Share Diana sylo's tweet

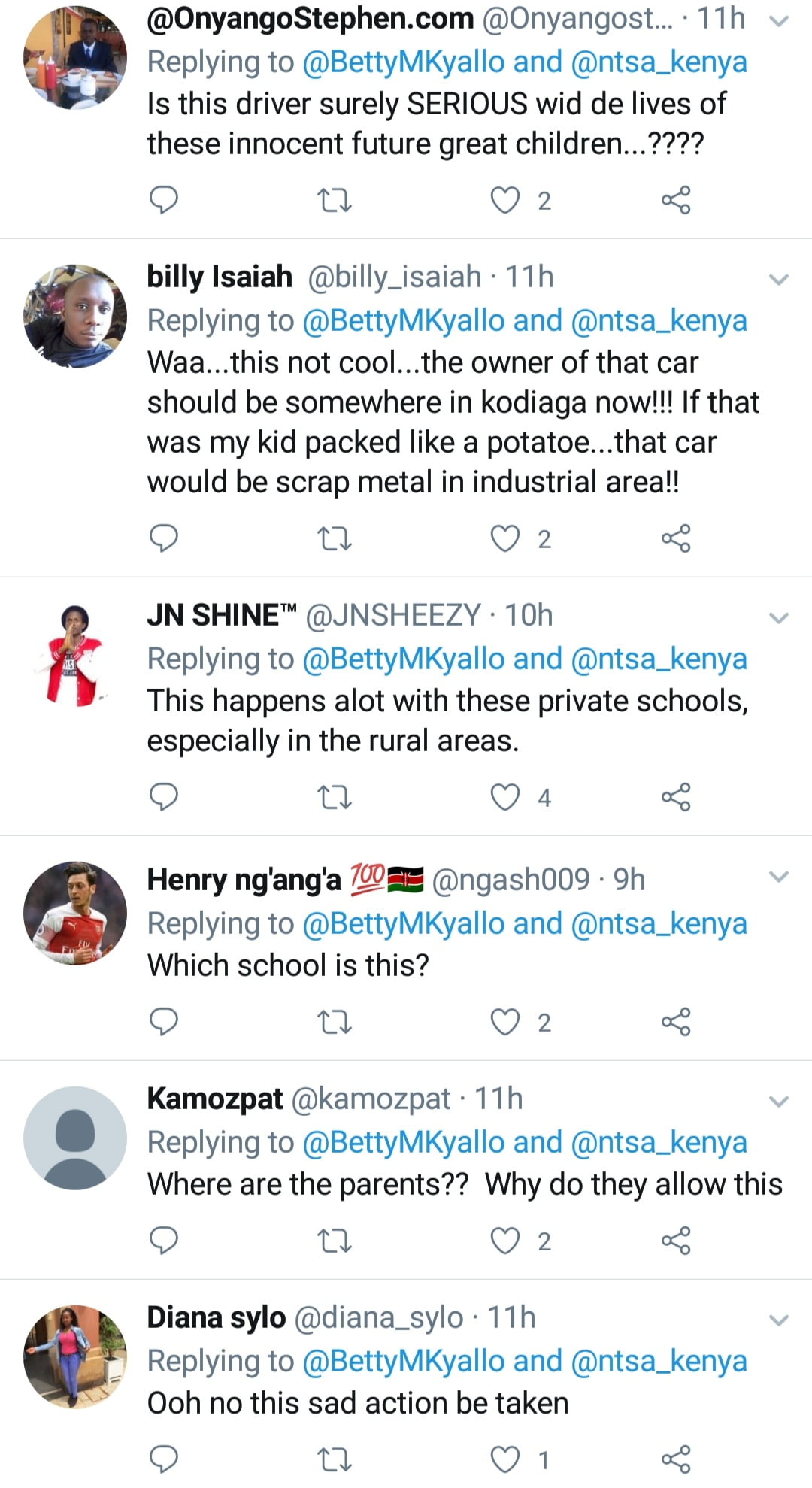(x=675, y=1459)
